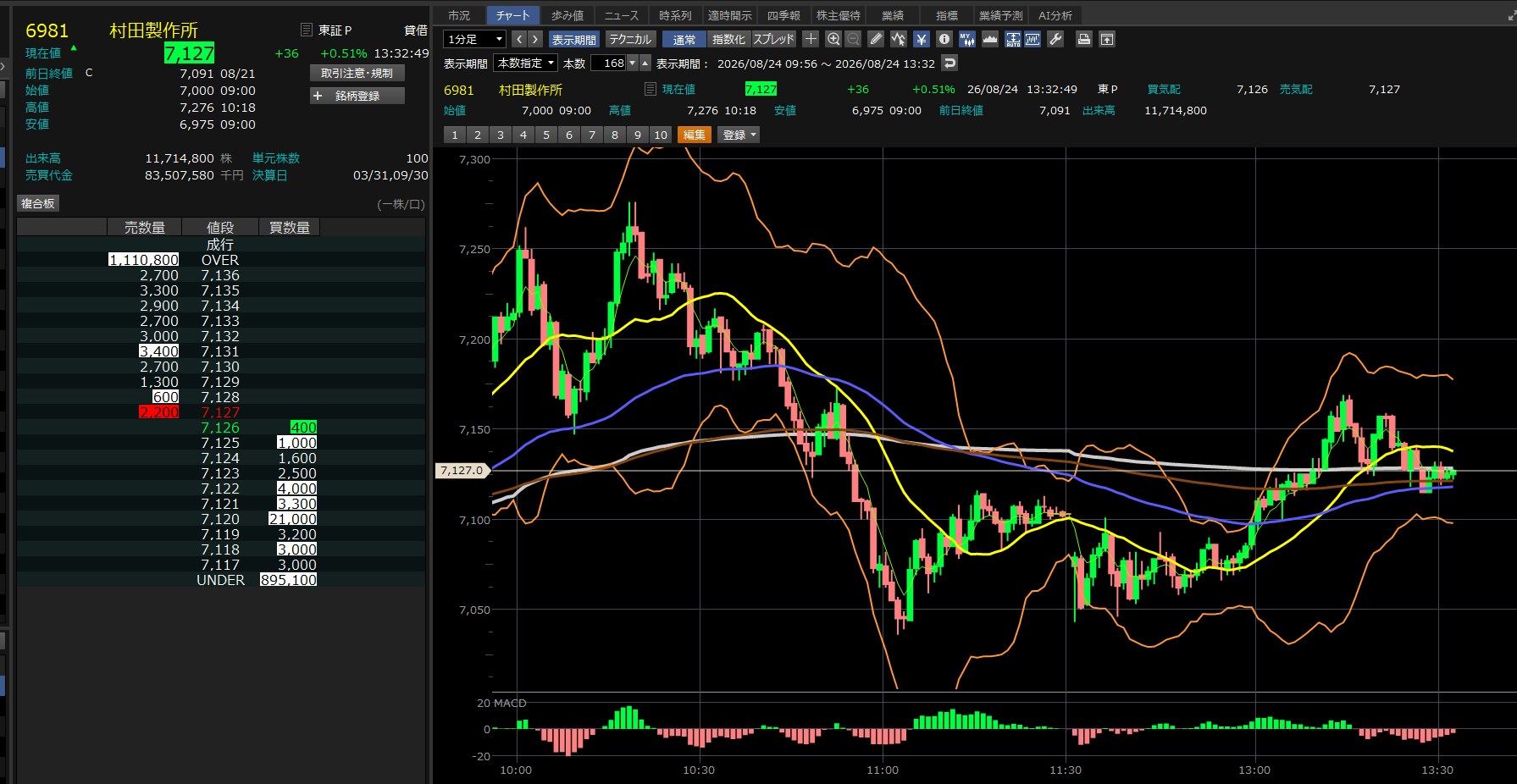Pop out chart to new window

coord(1106,39)
